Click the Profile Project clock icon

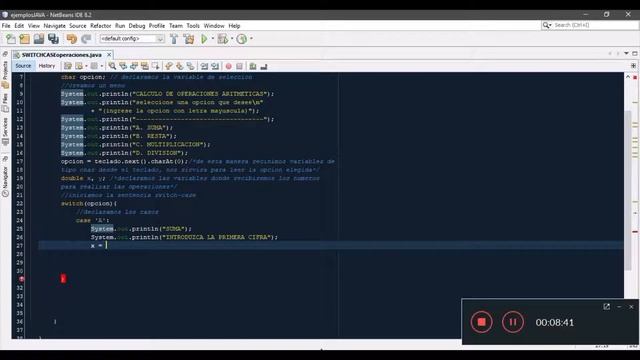coord(242,39)
